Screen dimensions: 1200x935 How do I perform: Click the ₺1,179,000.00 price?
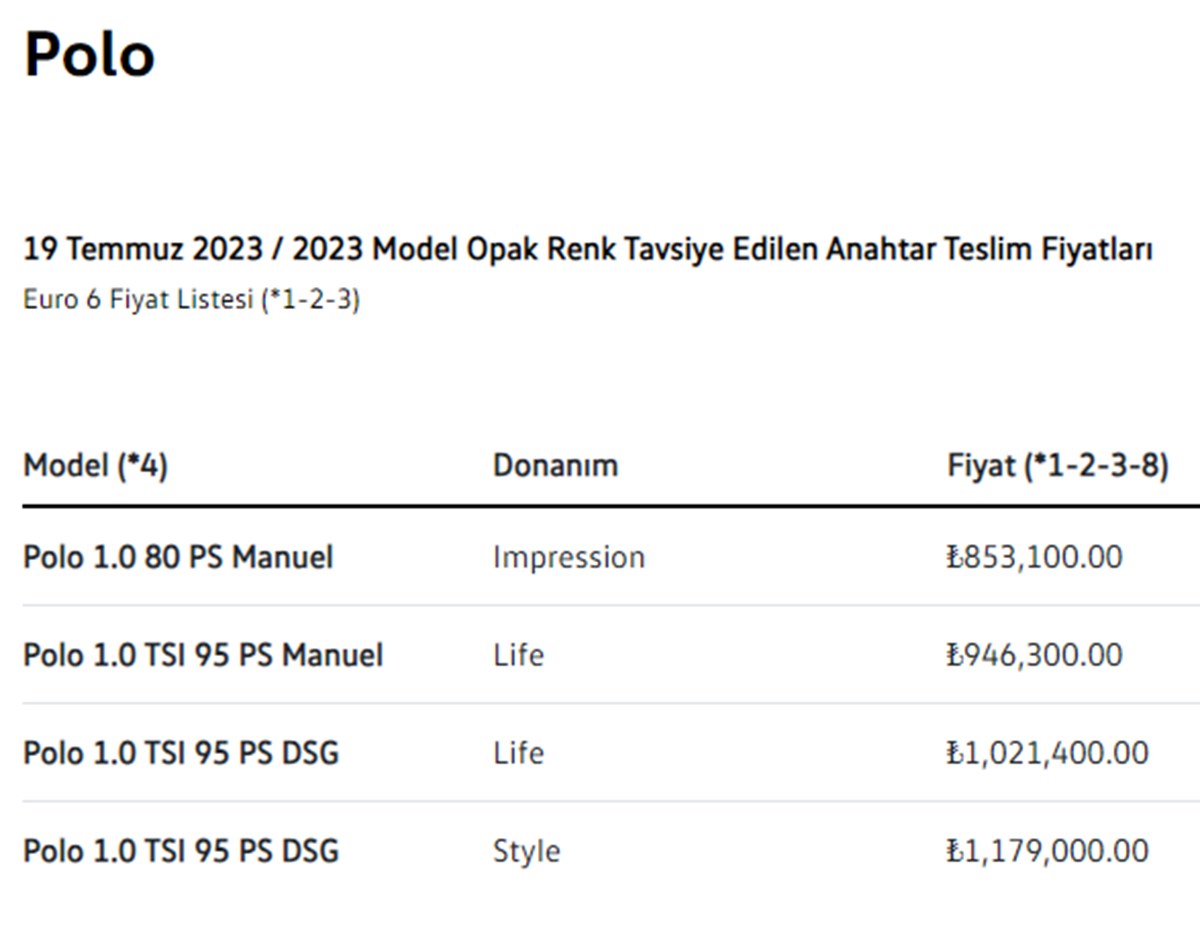(1047, 851)
